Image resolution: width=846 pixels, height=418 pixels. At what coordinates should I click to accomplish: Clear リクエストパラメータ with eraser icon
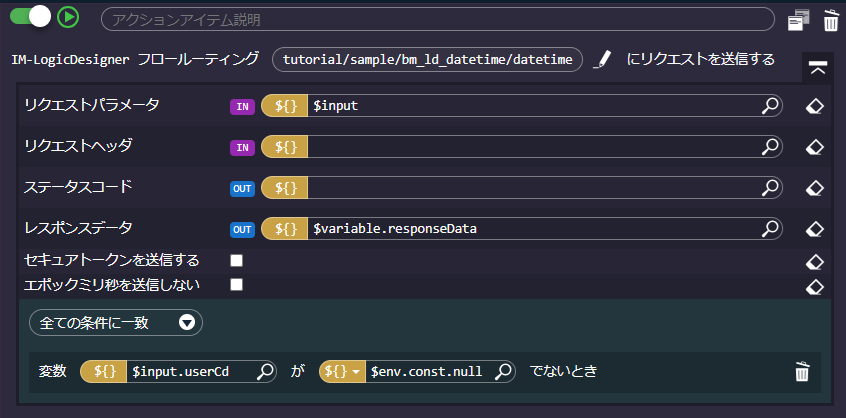click(x=814, y=106)
